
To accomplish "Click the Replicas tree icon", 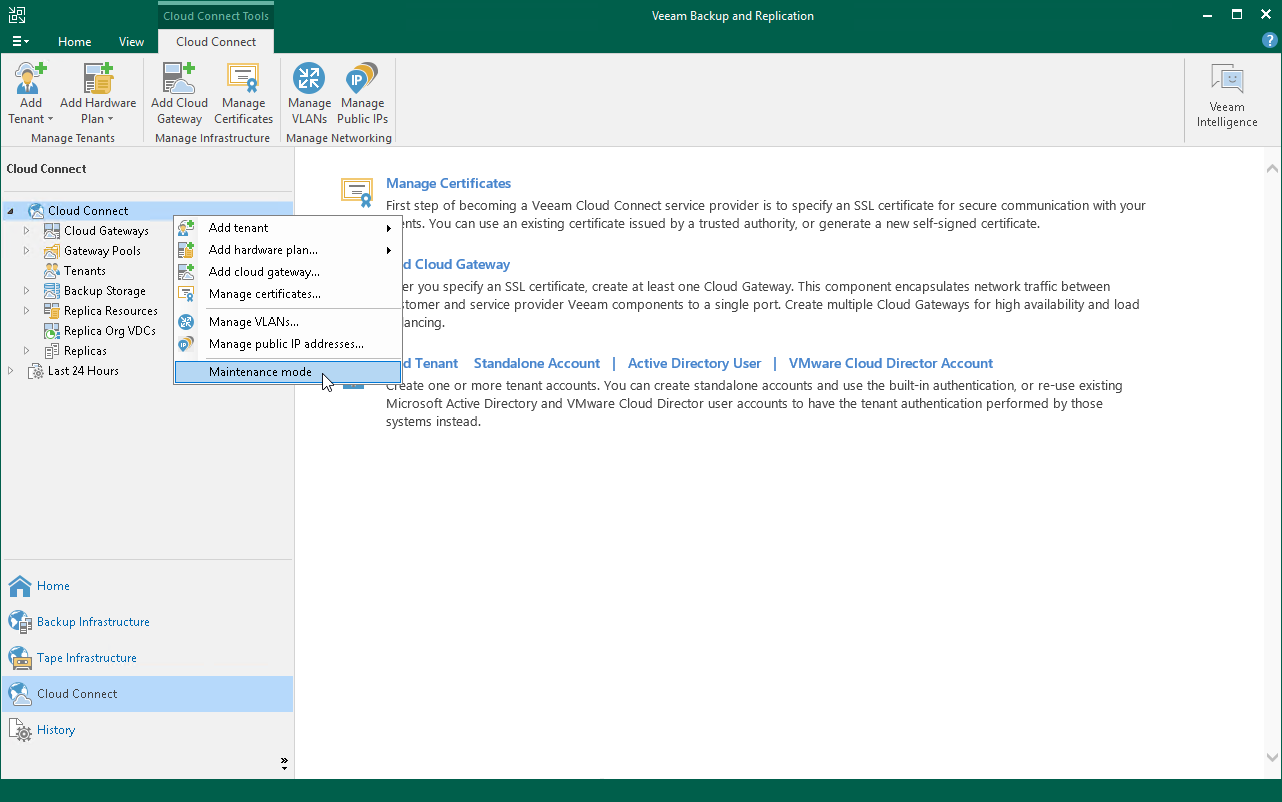I will pyautogui.click(x=52, y=351).
